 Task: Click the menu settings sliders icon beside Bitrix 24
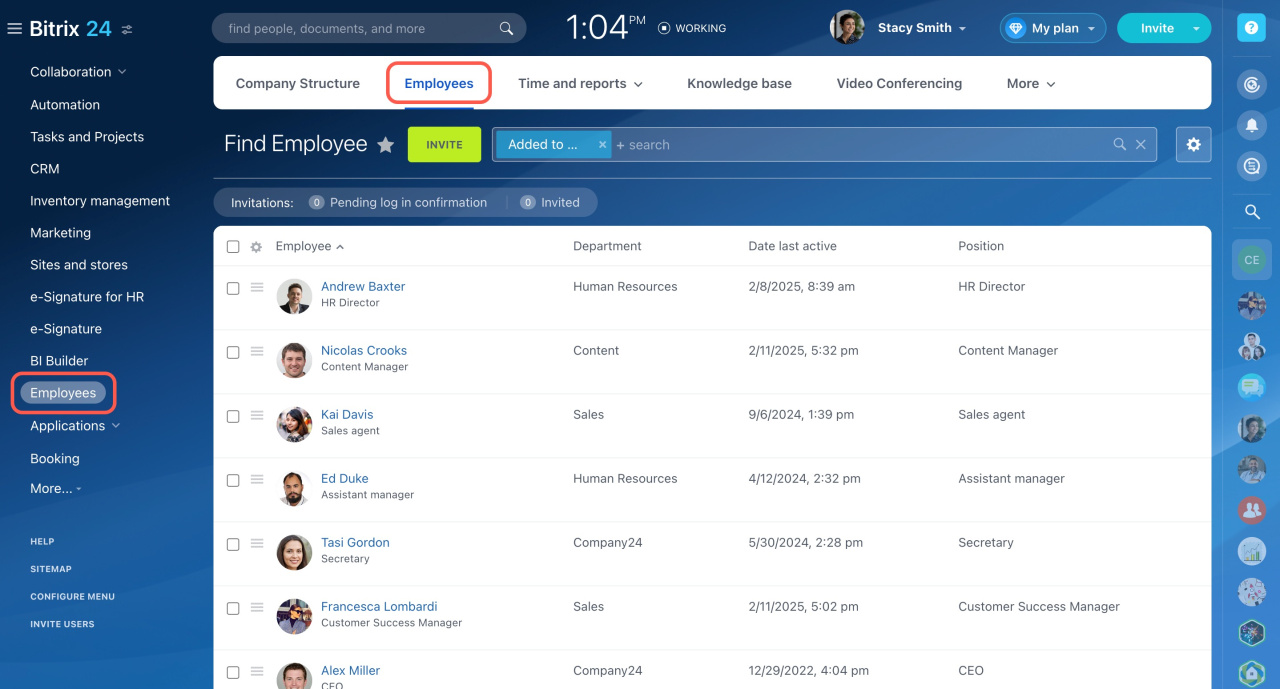click(x=127, y=30)
